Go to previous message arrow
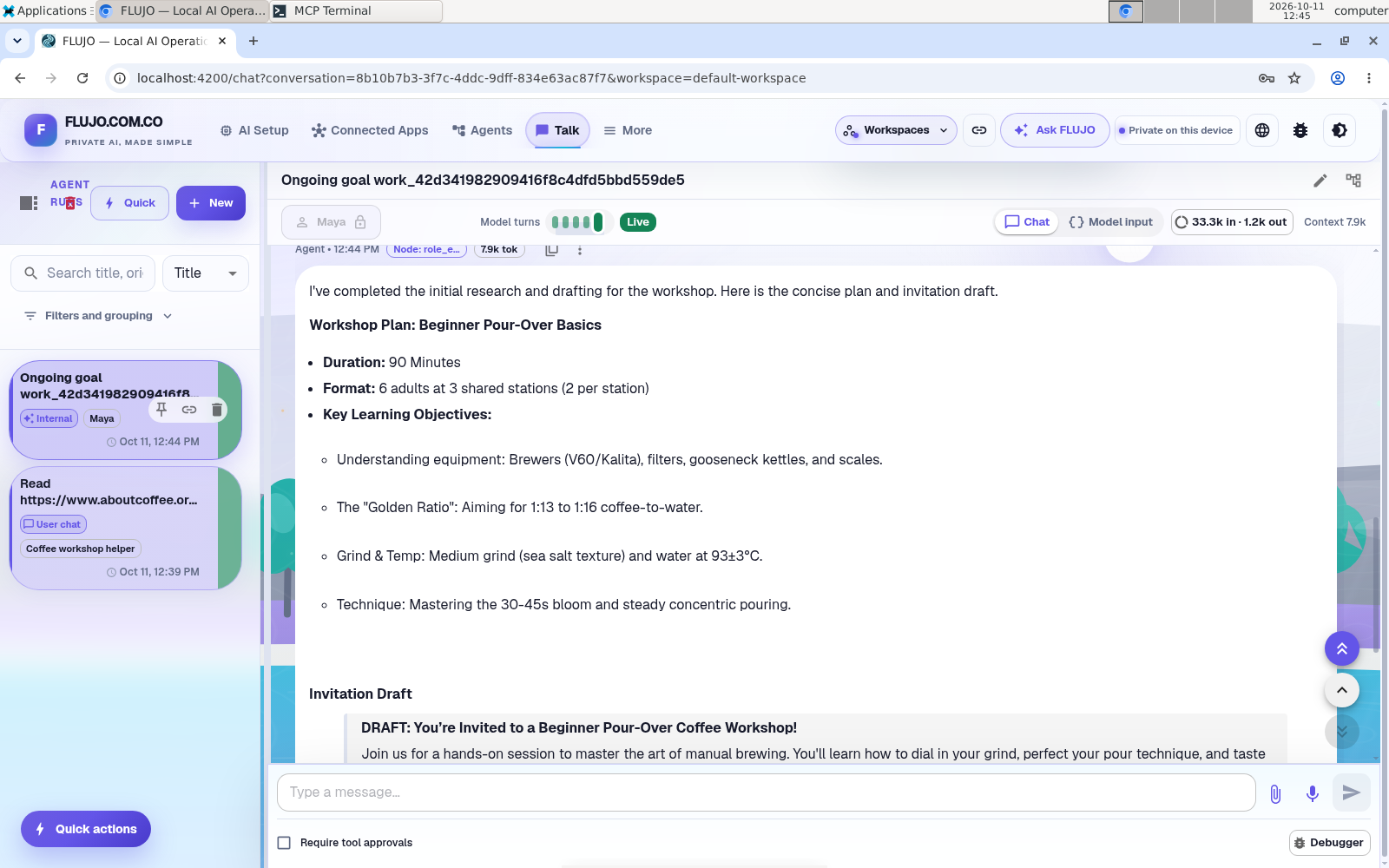The height and width of the screenshot is (868, 1389). pyautogui.click(x=1342, y=690)
